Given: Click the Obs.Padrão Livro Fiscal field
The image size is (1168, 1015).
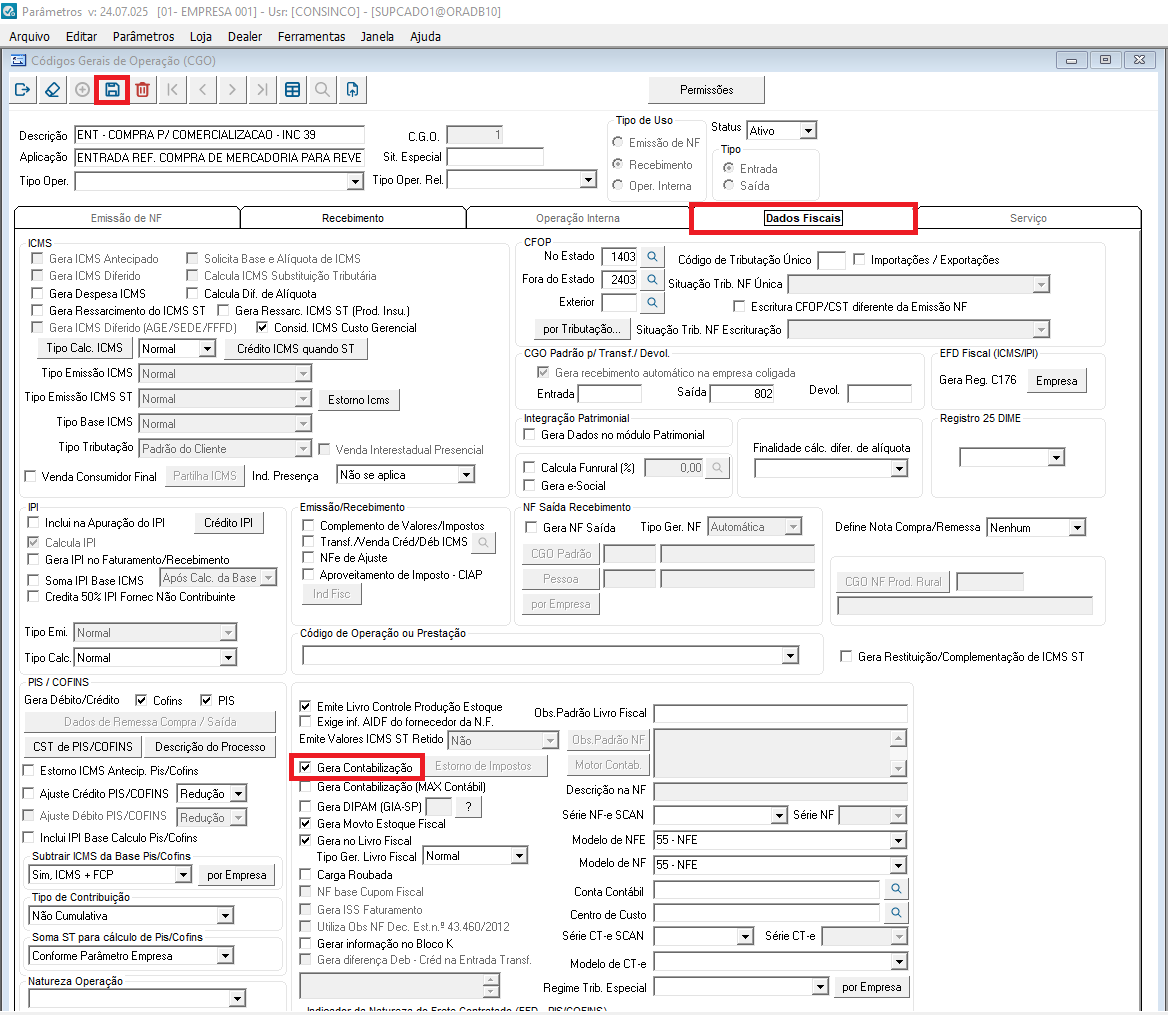Looking at the screenshot, I should point(780,713).
